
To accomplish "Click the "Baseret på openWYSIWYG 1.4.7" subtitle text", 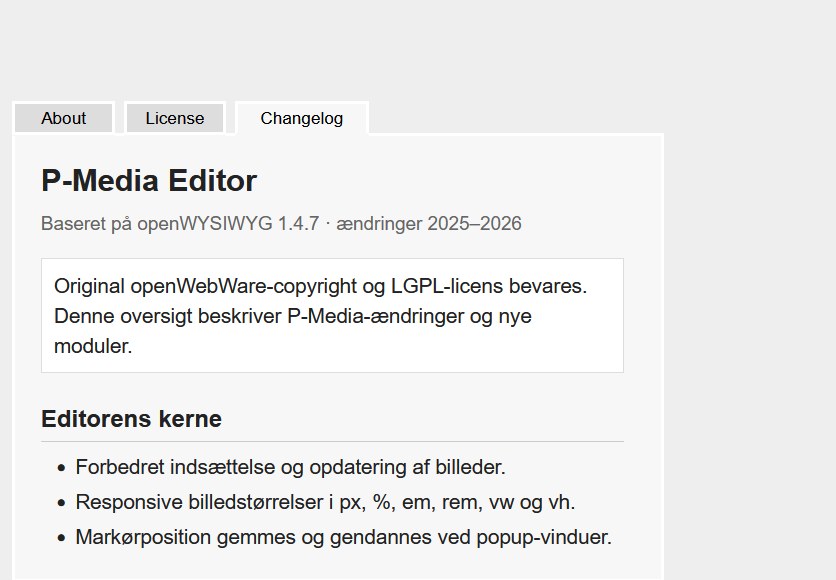I will tap(180, 223).
